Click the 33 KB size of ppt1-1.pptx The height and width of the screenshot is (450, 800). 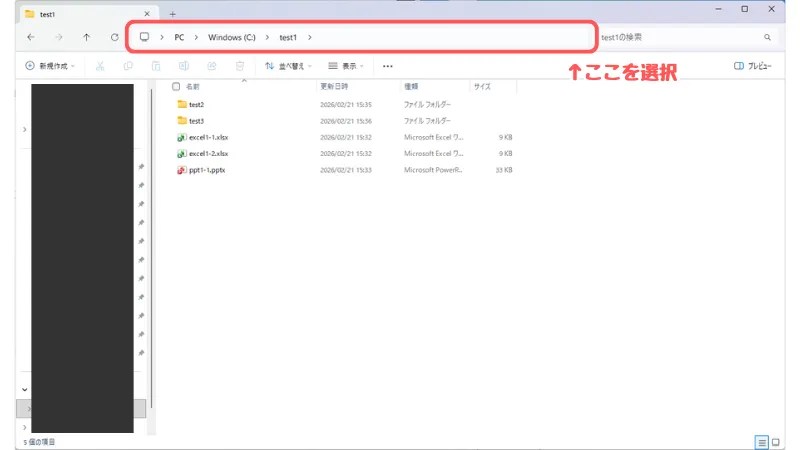pyautogui.click(x=504, y=170)
